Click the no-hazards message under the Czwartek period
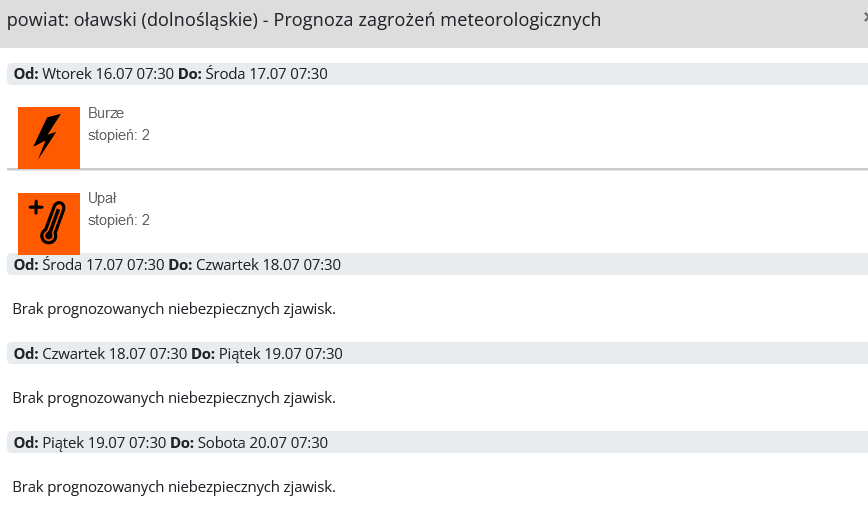The image size is (868, 518). 174,398
